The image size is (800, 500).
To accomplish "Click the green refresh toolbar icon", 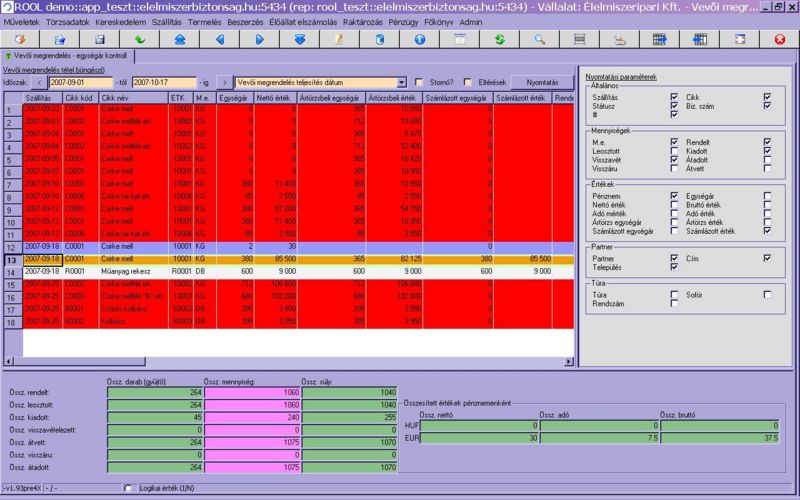I will point(499,39).
